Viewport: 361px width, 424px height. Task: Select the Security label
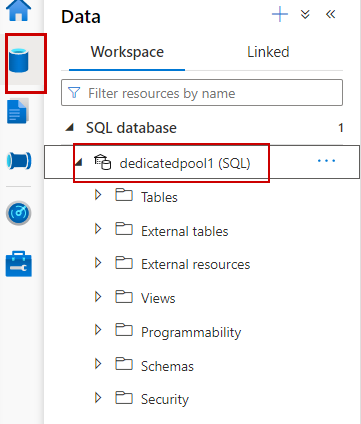tap(165, 400)
